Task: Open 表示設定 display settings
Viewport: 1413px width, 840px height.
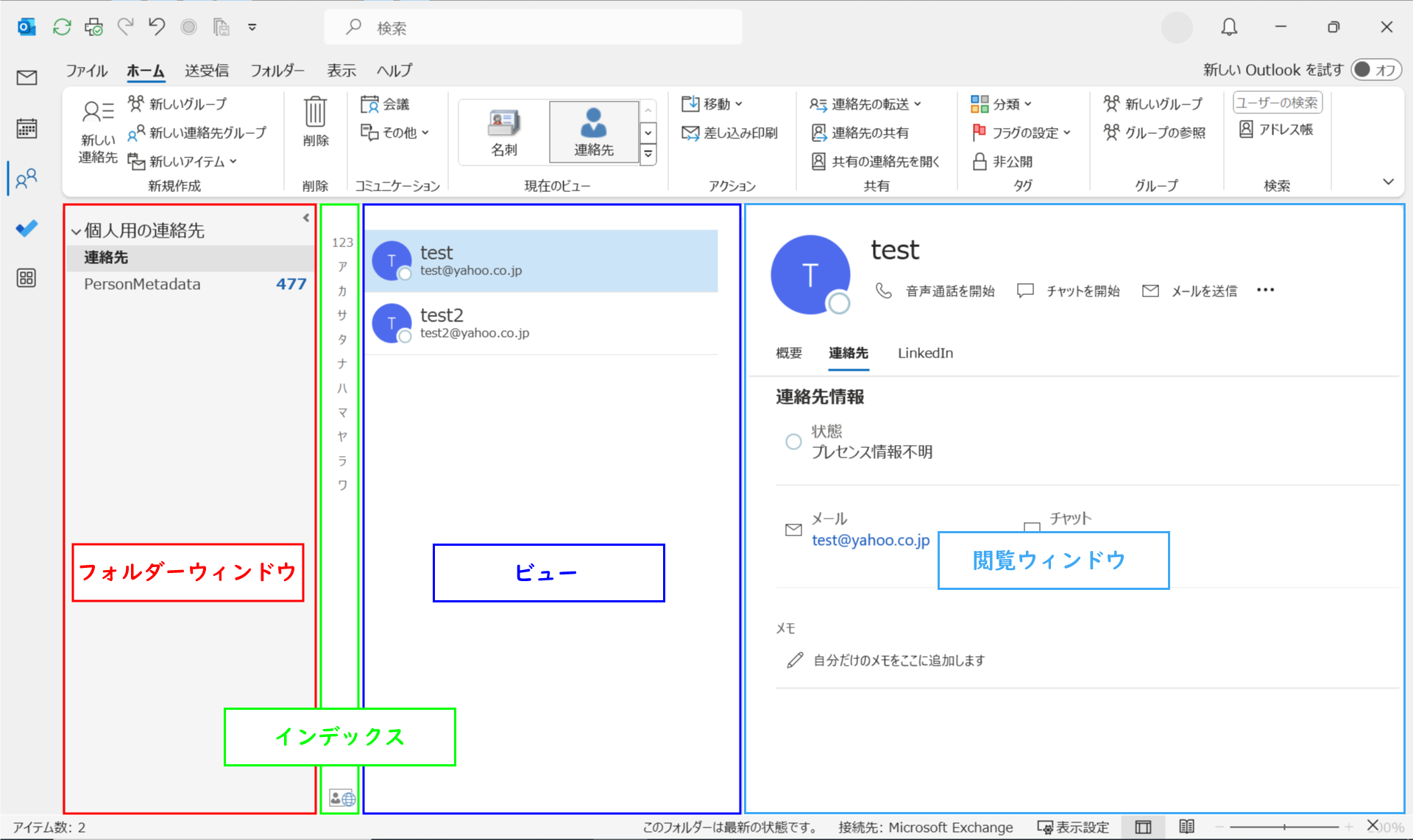Action: [x=1073, y=827]
